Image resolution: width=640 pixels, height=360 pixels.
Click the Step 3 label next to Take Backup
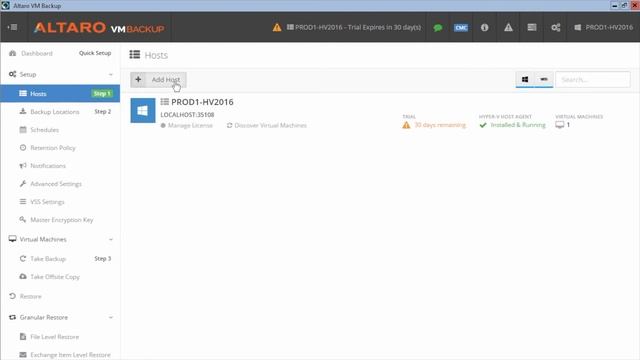coord(103,258)
